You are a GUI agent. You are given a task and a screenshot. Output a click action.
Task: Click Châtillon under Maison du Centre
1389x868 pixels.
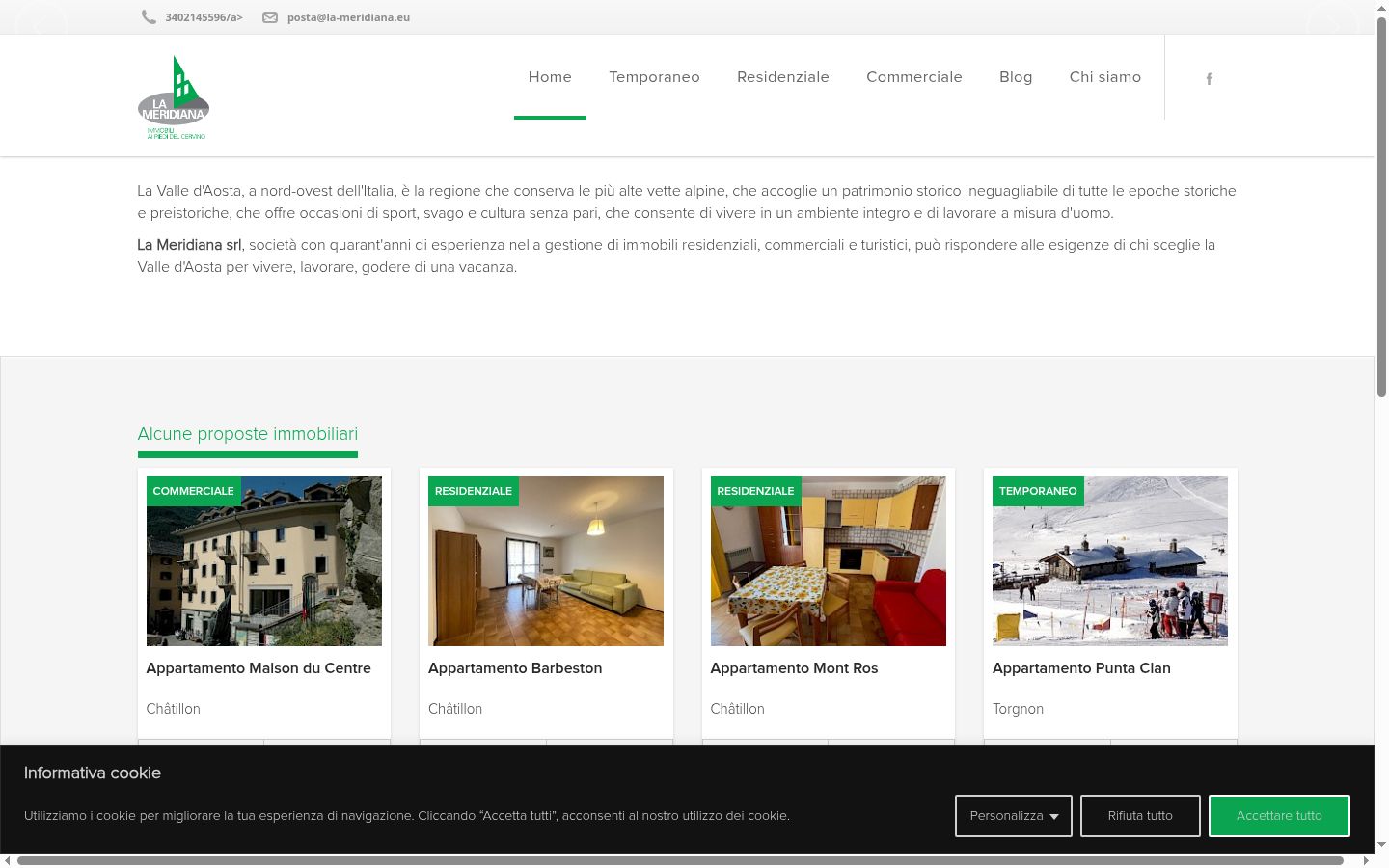point(174,709)
